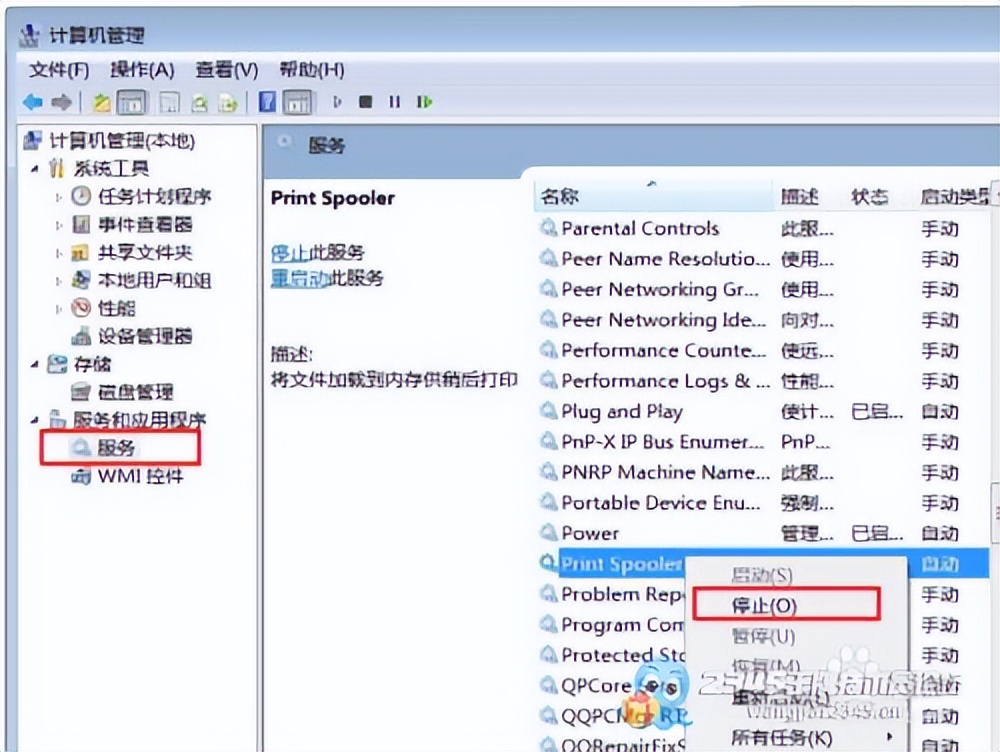The height and width of the screenshot is (752, 1000).
Task: Click the Forward arrow toolbar icon
Action: [x=62, y=102]
